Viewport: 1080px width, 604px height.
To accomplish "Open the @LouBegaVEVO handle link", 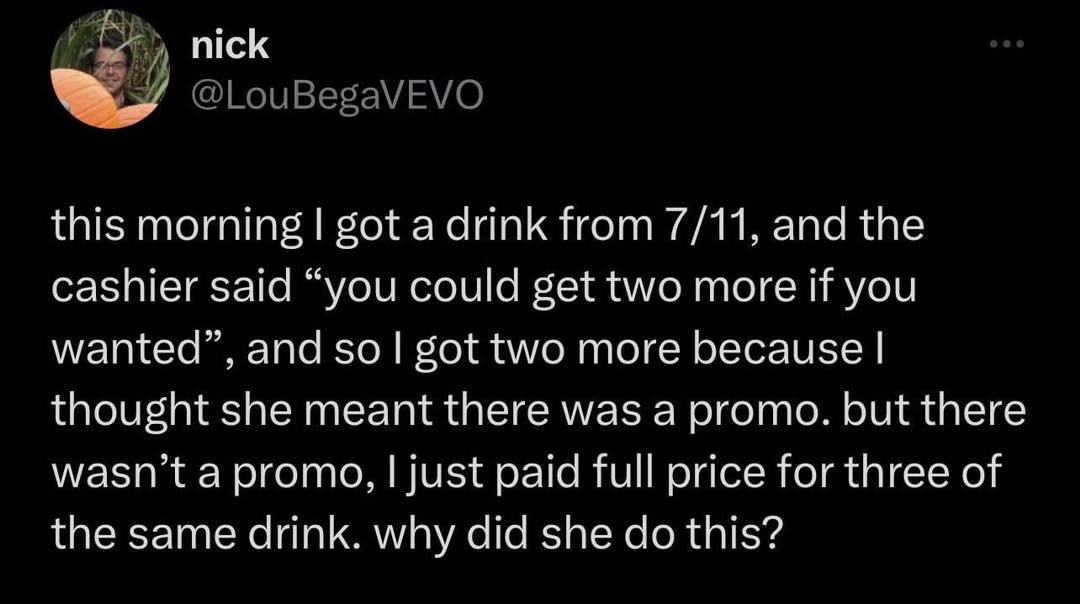I will pyautogui.click(x=336, y=96).
